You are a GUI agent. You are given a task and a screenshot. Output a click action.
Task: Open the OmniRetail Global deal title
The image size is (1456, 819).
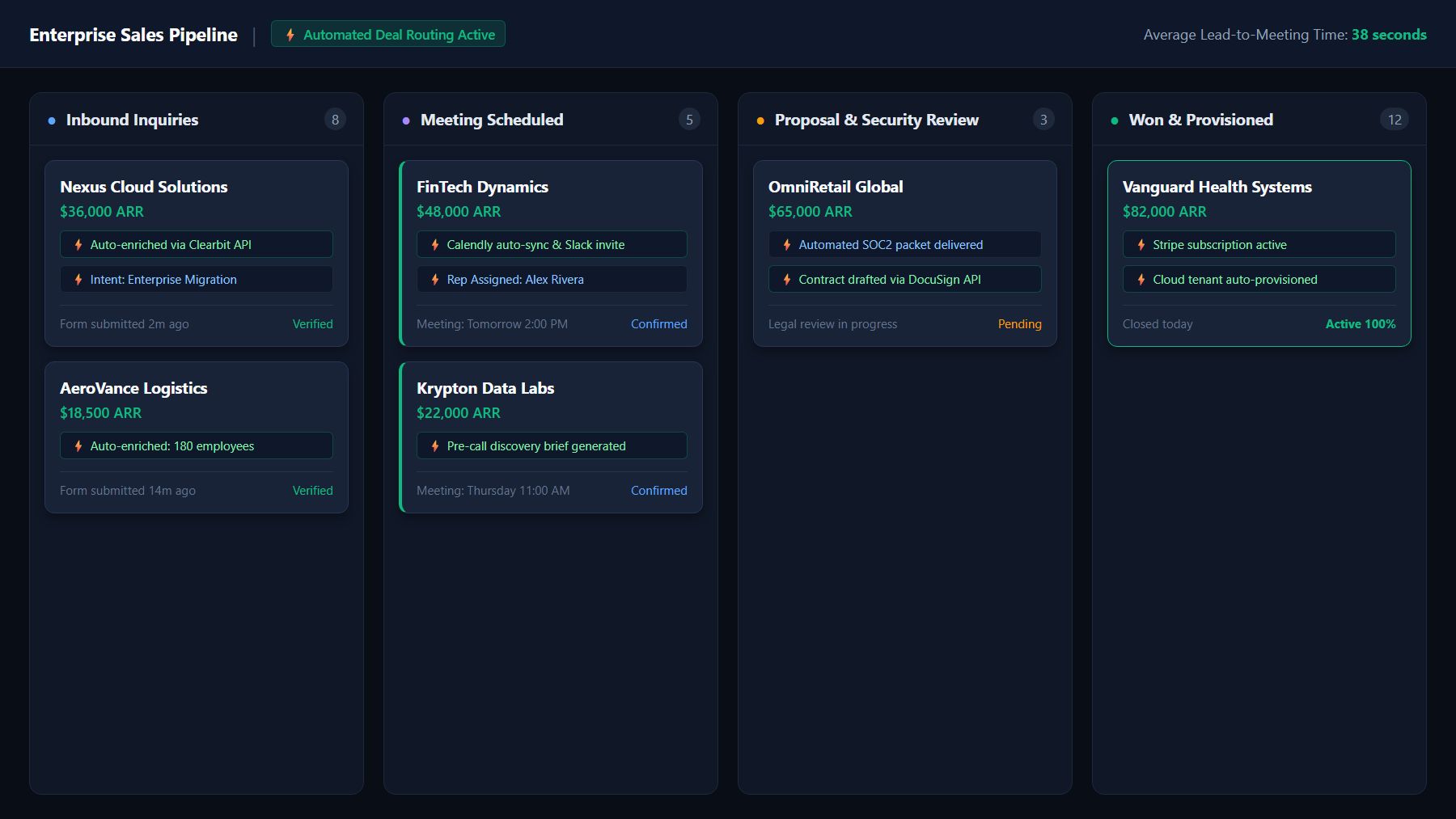pos(836,187)
